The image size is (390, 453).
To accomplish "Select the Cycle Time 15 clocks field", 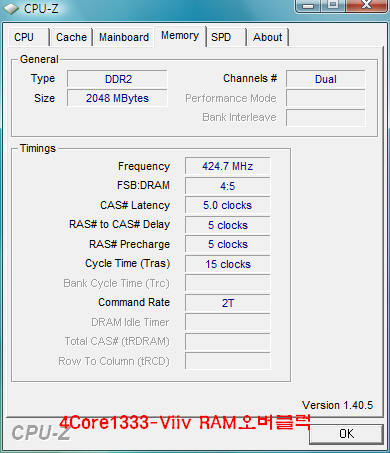I will coord(228,264).
